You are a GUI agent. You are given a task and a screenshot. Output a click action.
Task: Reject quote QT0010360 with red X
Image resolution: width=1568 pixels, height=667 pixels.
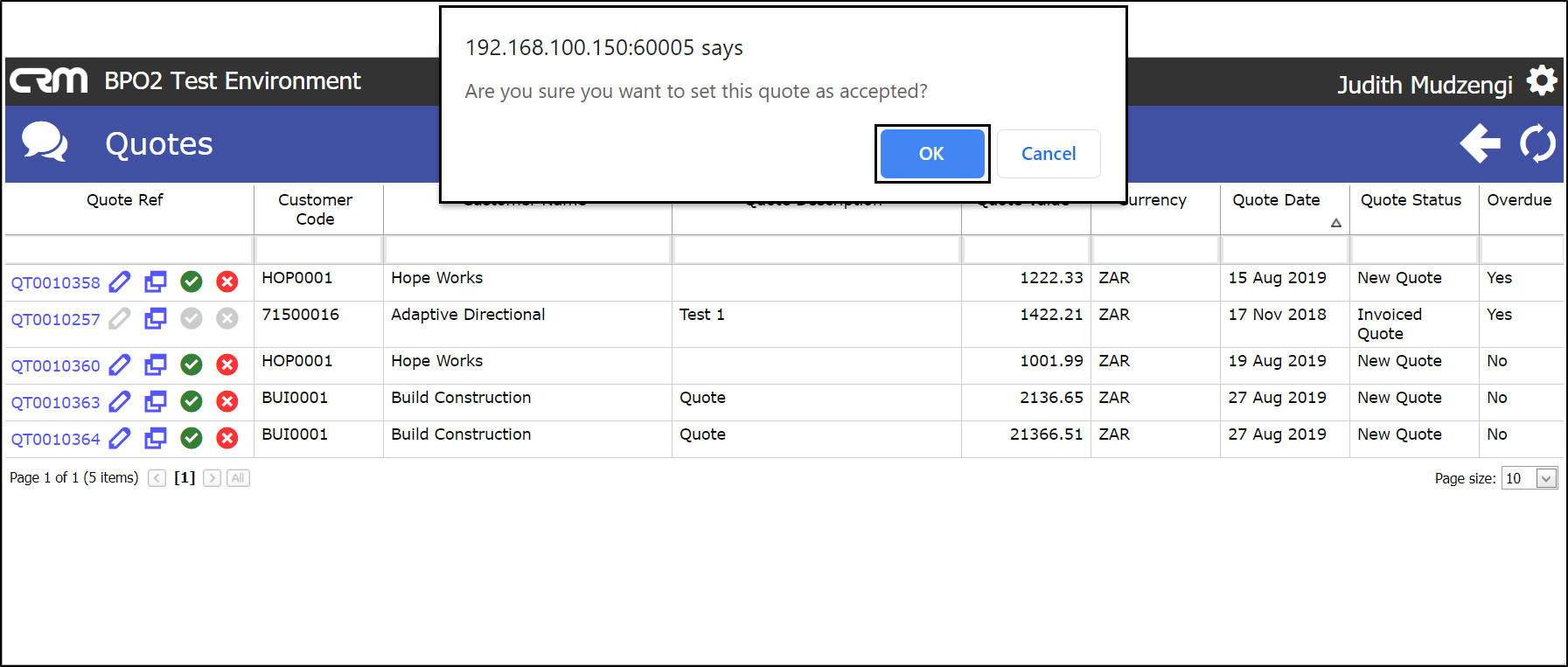pos(227,365)
